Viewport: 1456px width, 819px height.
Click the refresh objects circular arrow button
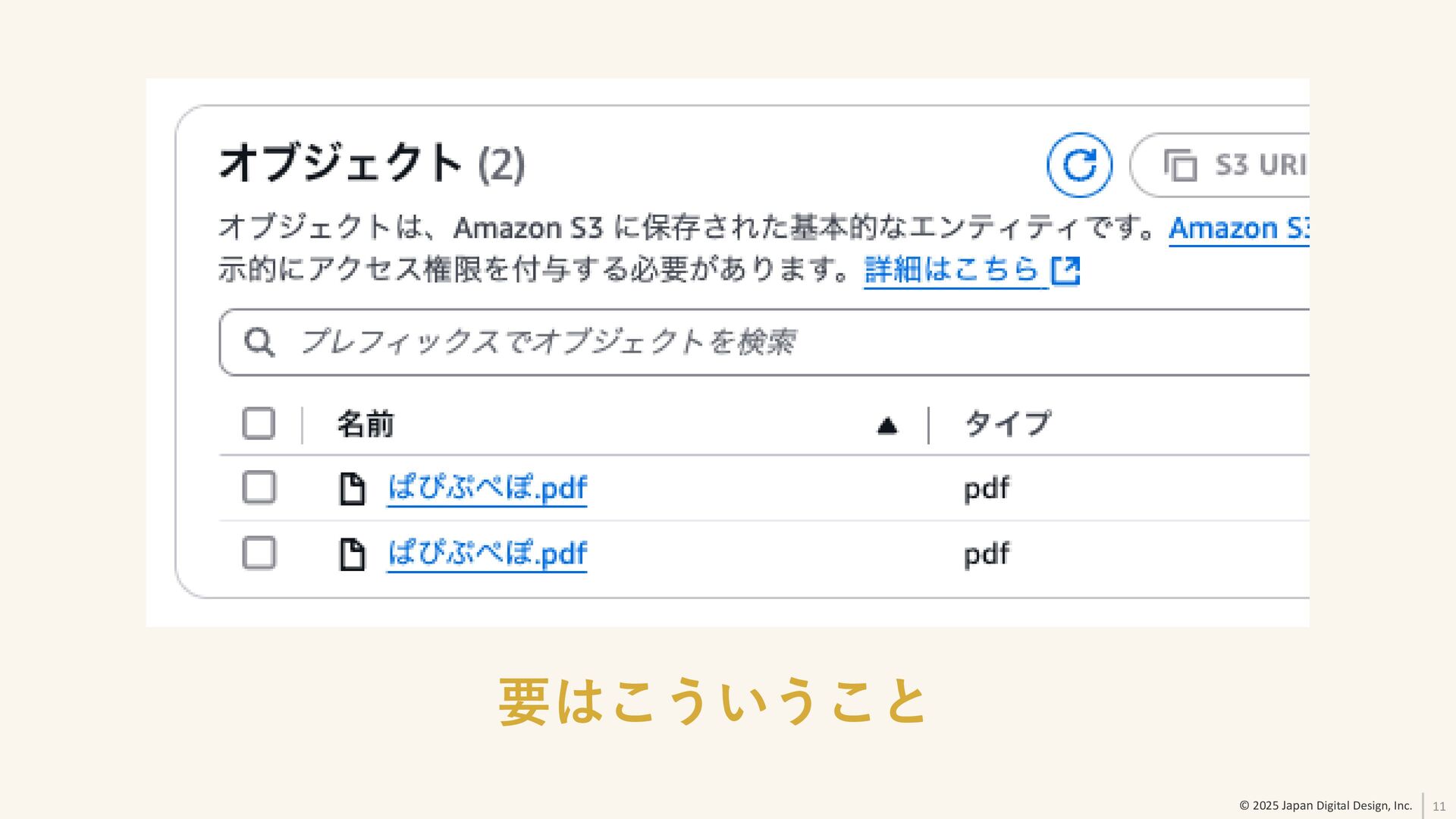[x=1079, y=165]
